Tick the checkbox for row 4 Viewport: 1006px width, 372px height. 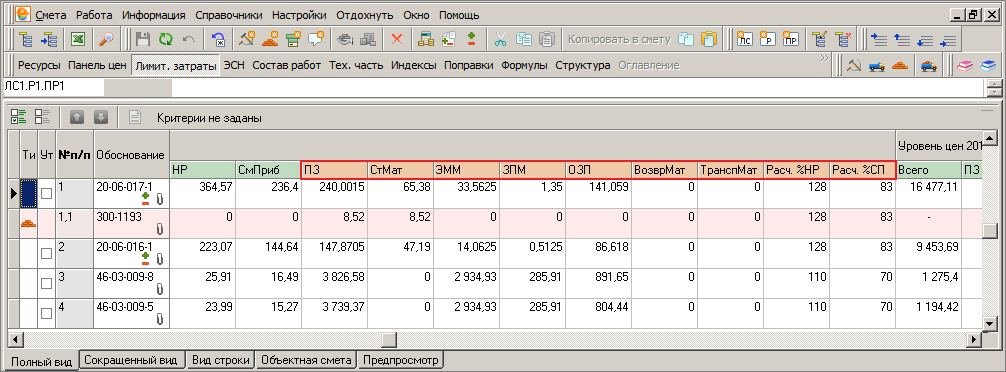point(46,314)
